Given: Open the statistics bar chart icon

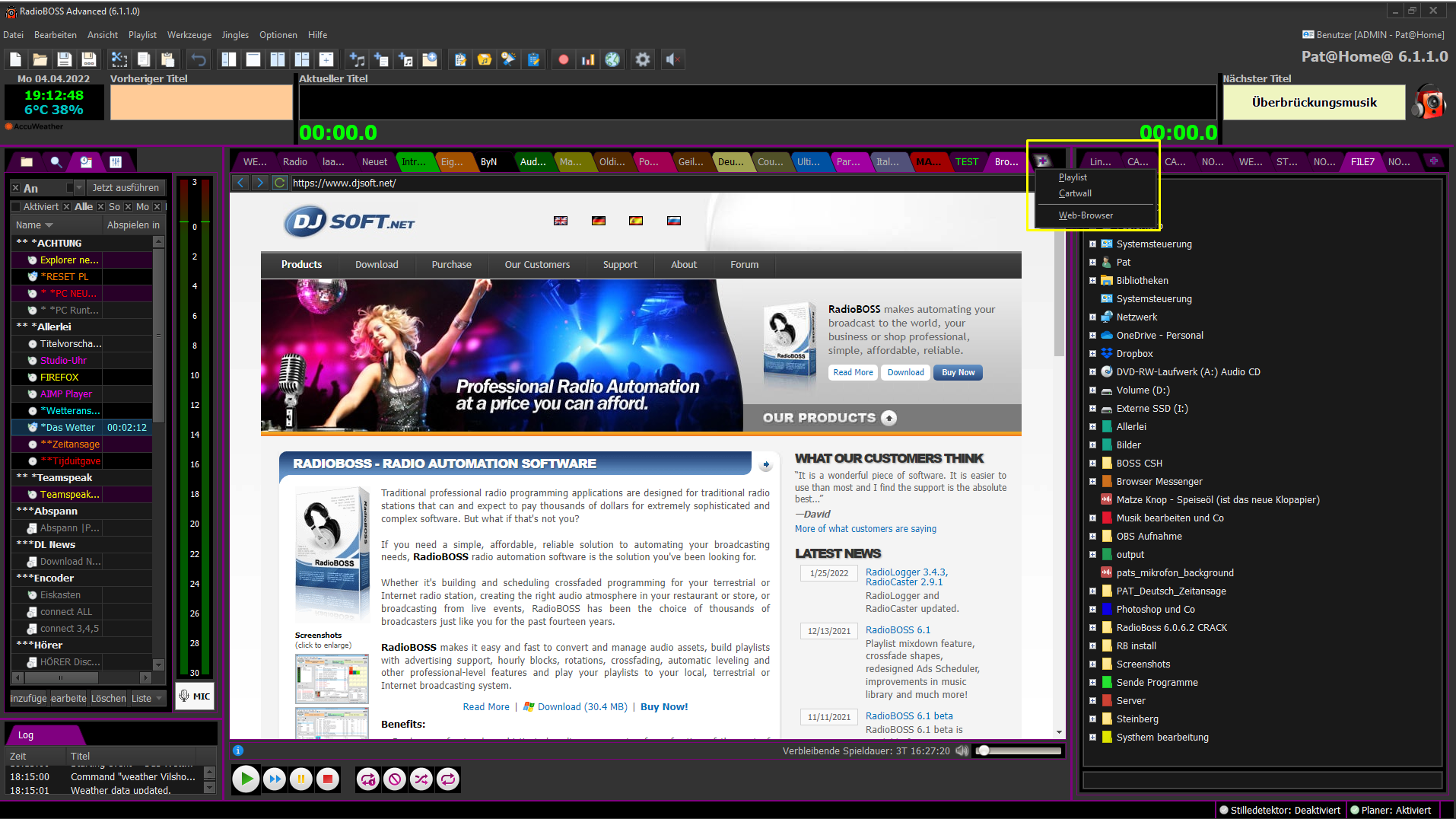Looking at the screenshot, I should point(588,59).
